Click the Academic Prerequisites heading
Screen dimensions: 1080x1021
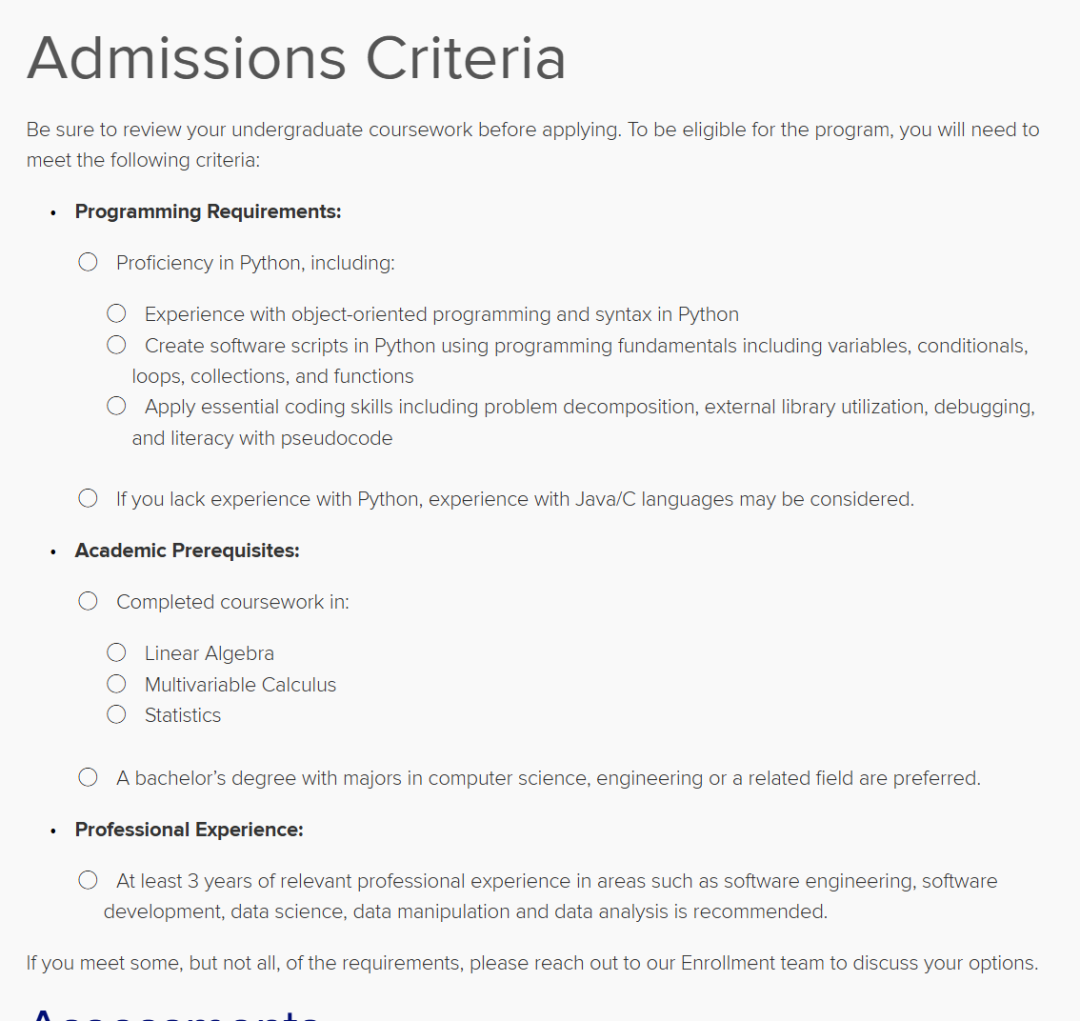click(x=187, y=550)
